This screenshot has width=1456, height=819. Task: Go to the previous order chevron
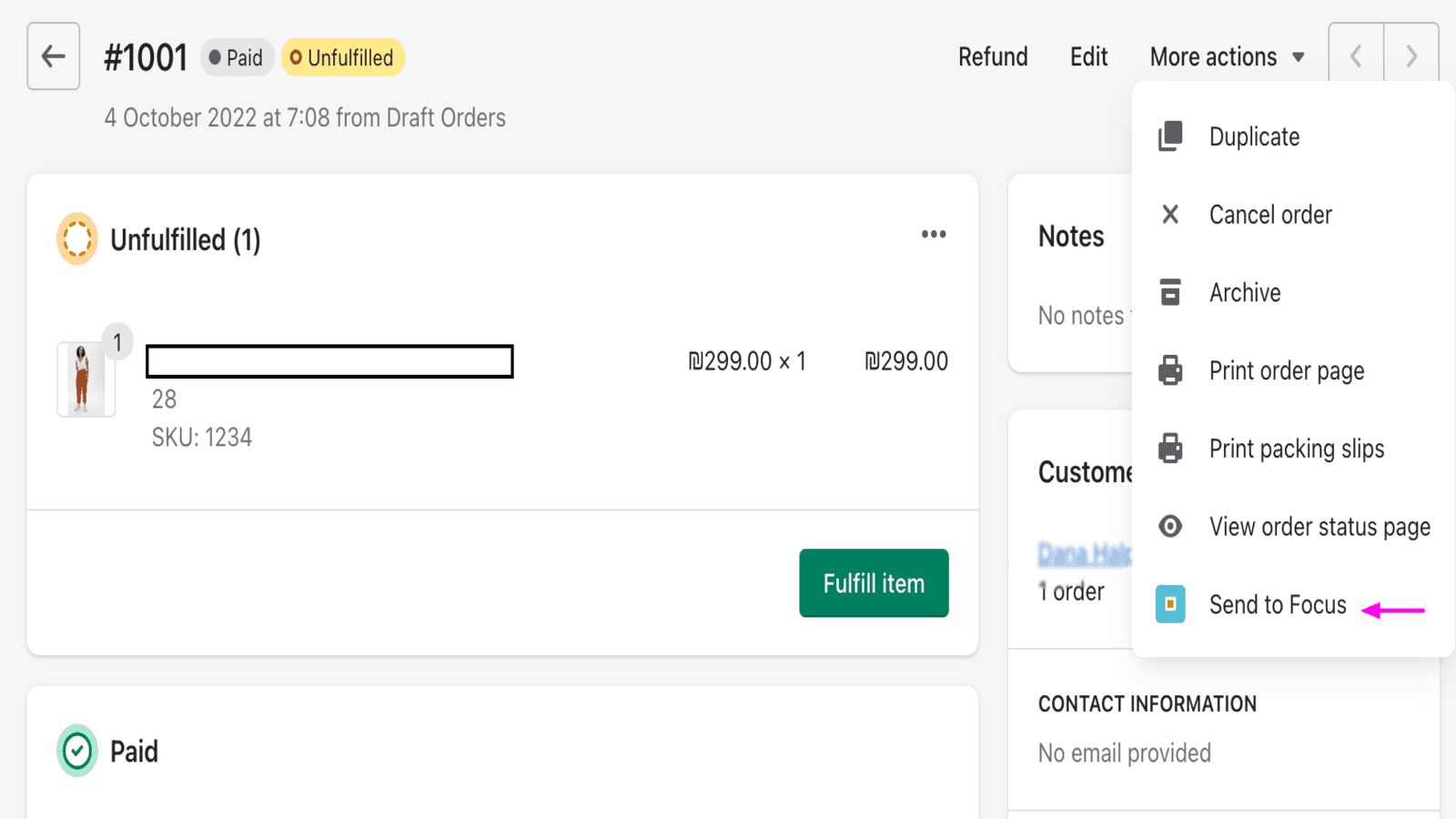point(1356,56)
